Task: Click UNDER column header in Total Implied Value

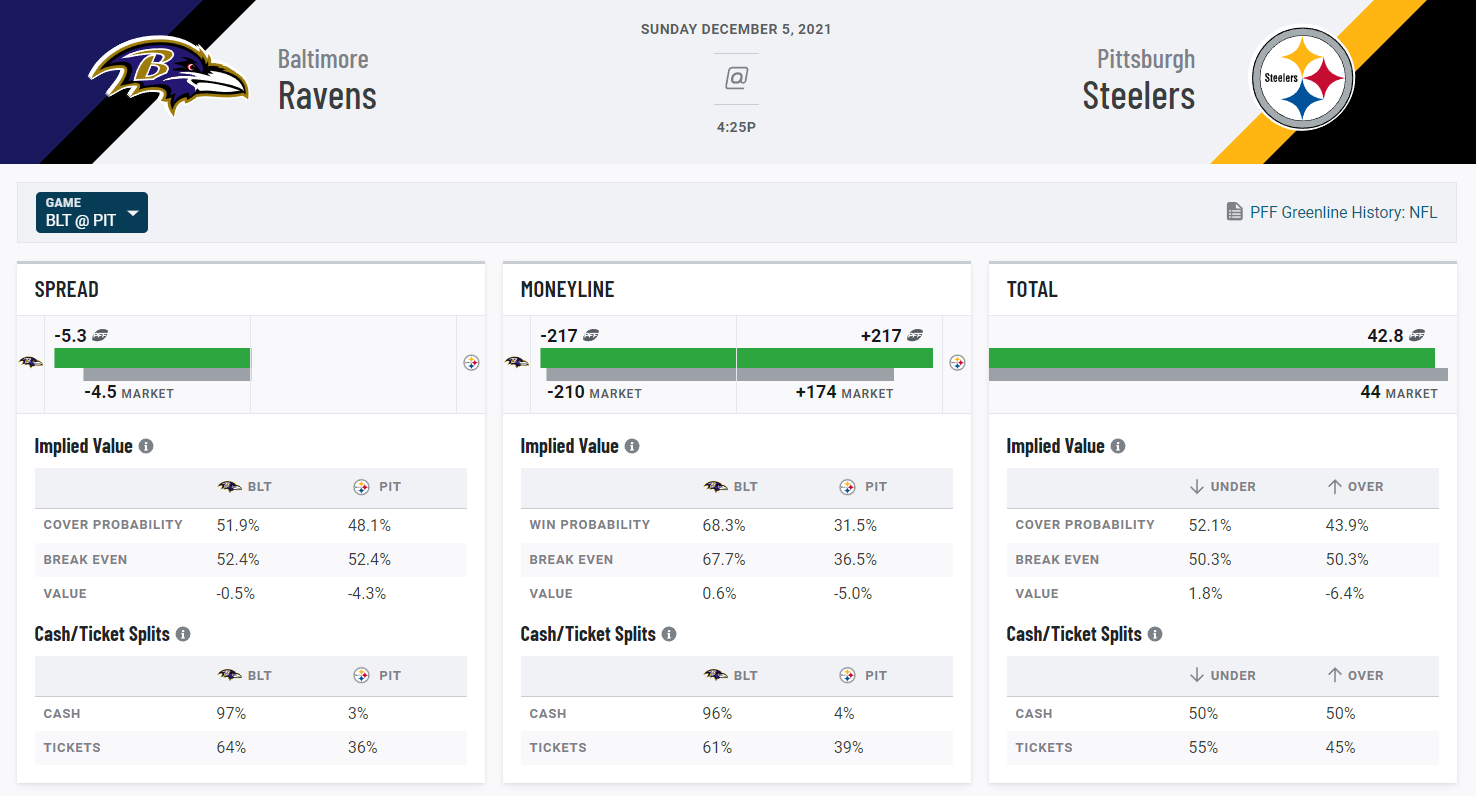Action: [1222, 487]
